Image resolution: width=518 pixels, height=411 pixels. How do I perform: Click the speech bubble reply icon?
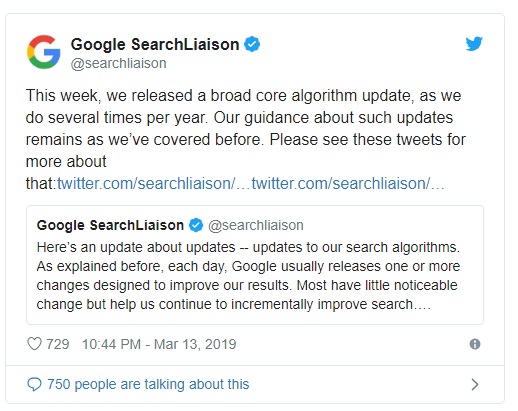pos(34,384)
